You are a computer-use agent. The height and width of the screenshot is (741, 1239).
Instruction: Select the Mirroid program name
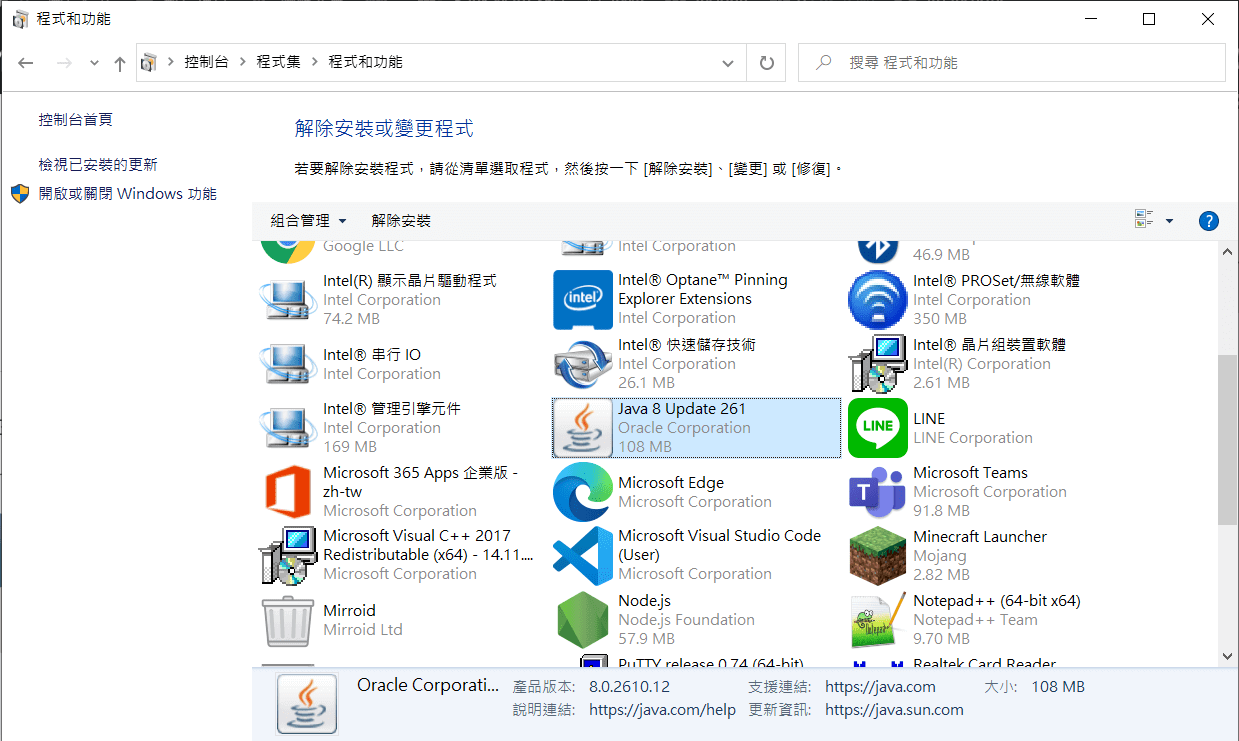(349, 611)
